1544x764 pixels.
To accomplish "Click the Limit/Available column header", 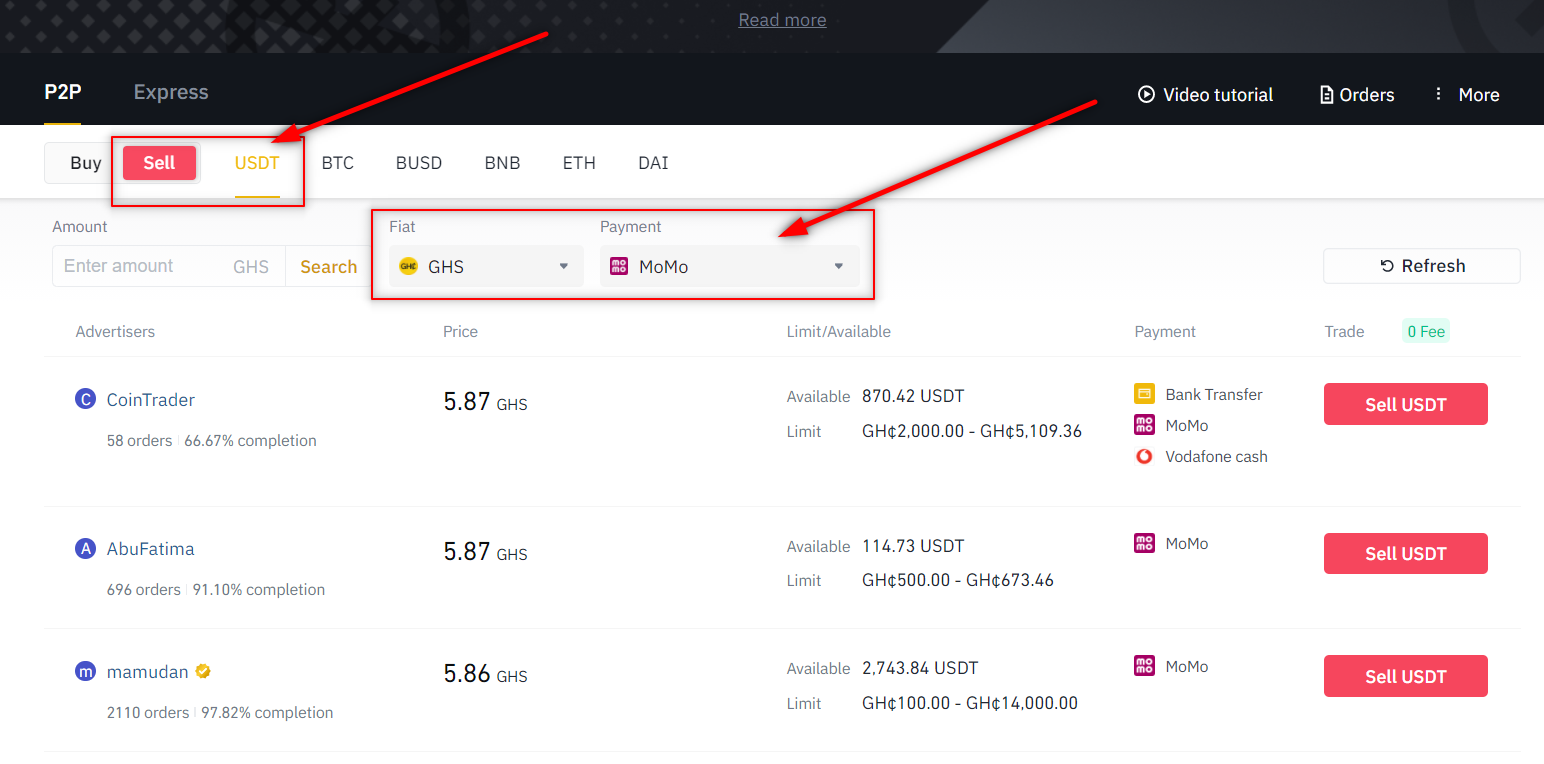I will pyautogui.click(x=839, y=331).
